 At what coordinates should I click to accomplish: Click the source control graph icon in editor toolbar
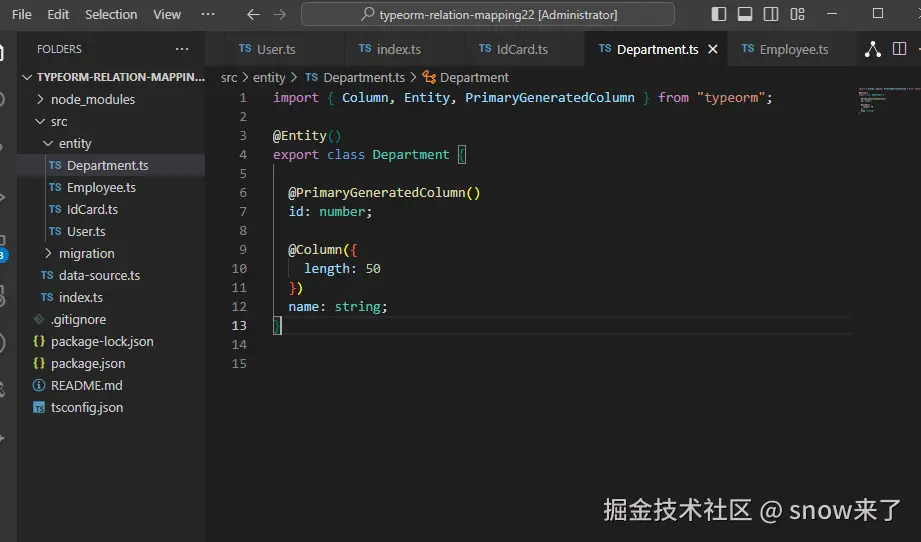[873, 49]
